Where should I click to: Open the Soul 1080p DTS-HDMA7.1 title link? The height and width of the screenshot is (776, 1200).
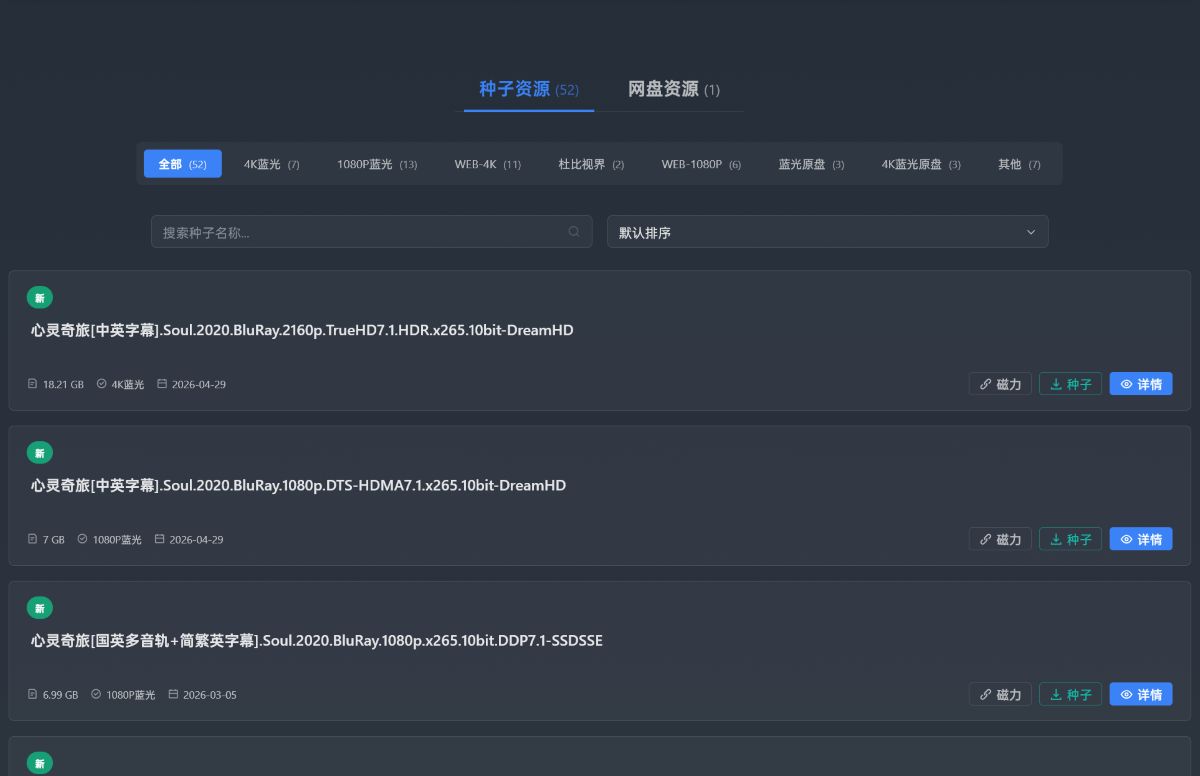(298, 486)
